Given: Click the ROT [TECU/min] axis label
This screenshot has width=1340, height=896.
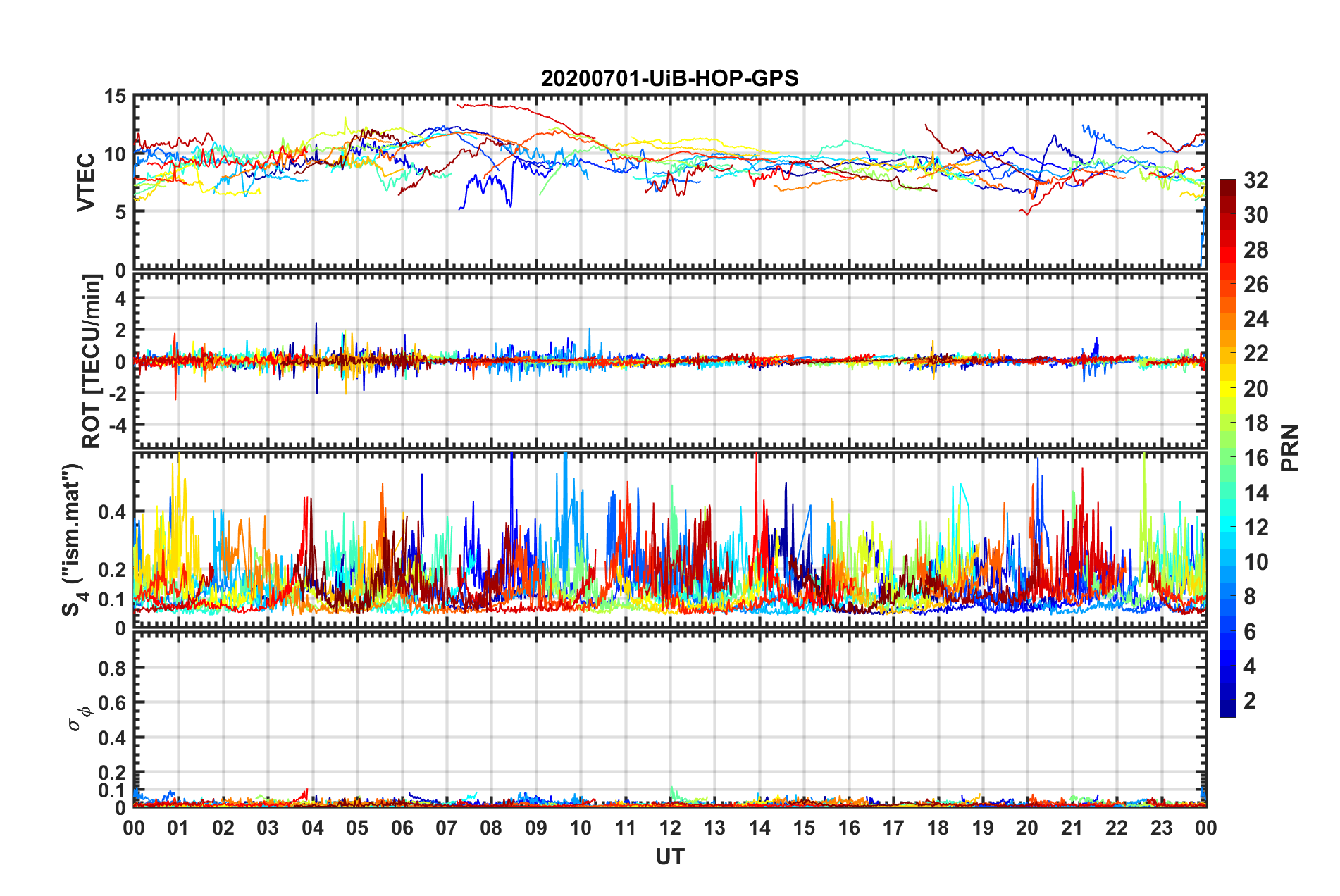Looking at the screenshot, I should 92,361.
